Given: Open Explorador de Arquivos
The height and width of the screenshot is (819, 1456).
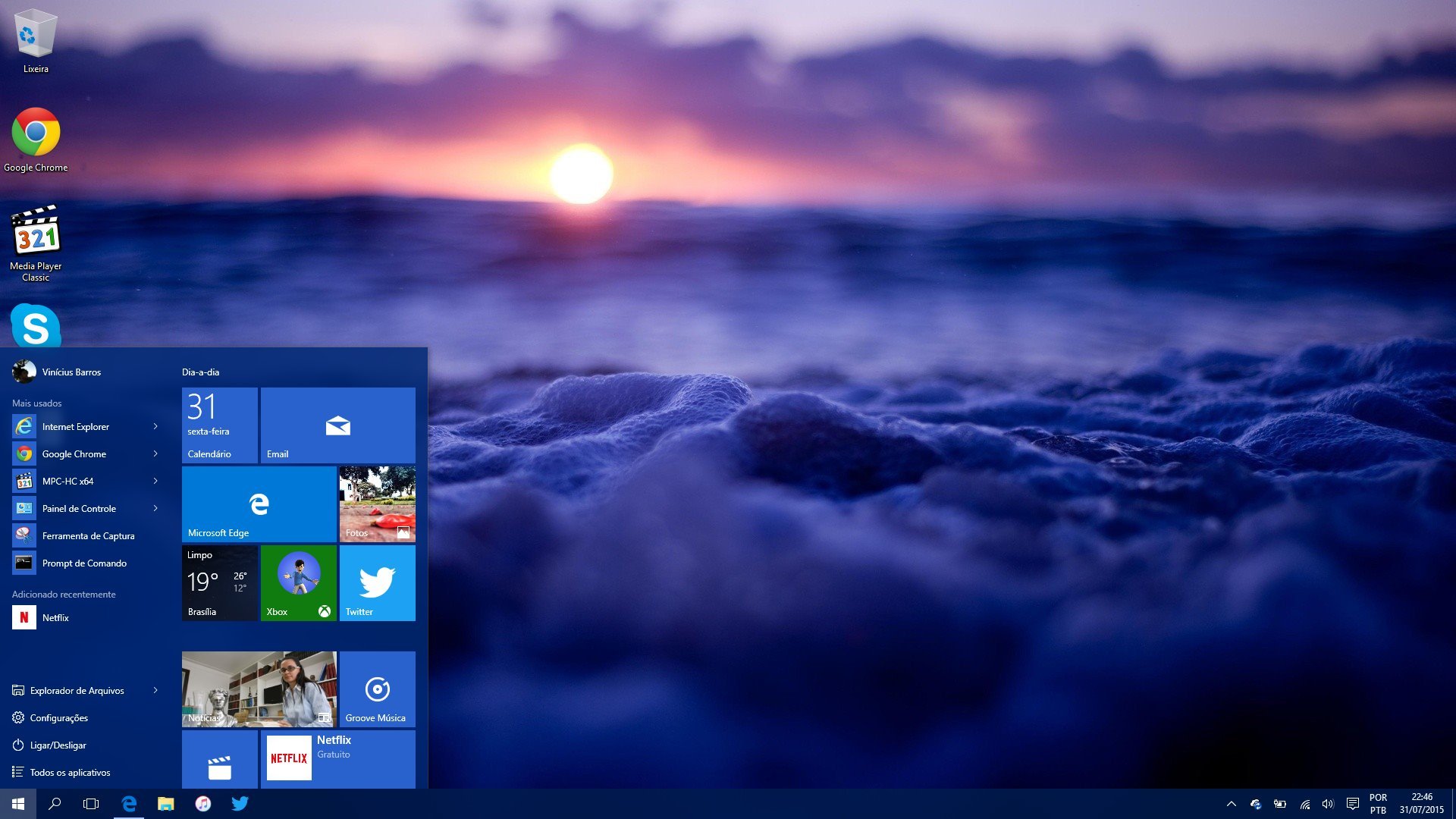Looking at the screenshot, I should click(x=77, y=690).
